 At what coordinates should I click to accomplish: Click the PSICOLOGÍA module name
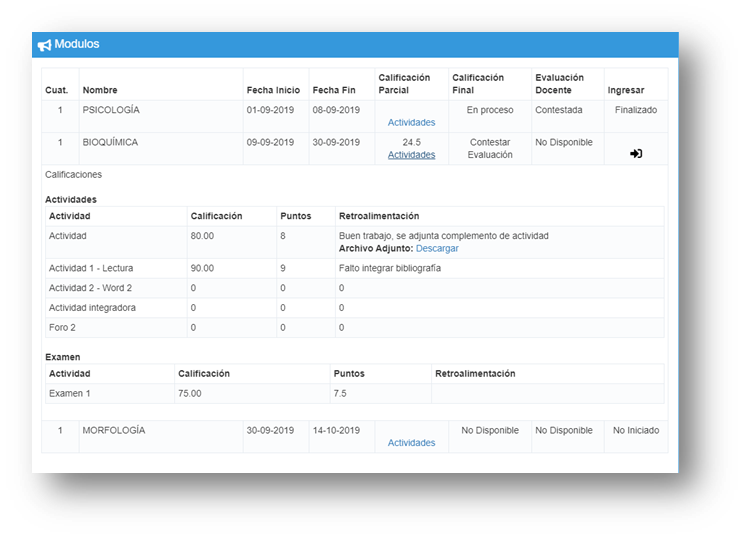point(111,110)
